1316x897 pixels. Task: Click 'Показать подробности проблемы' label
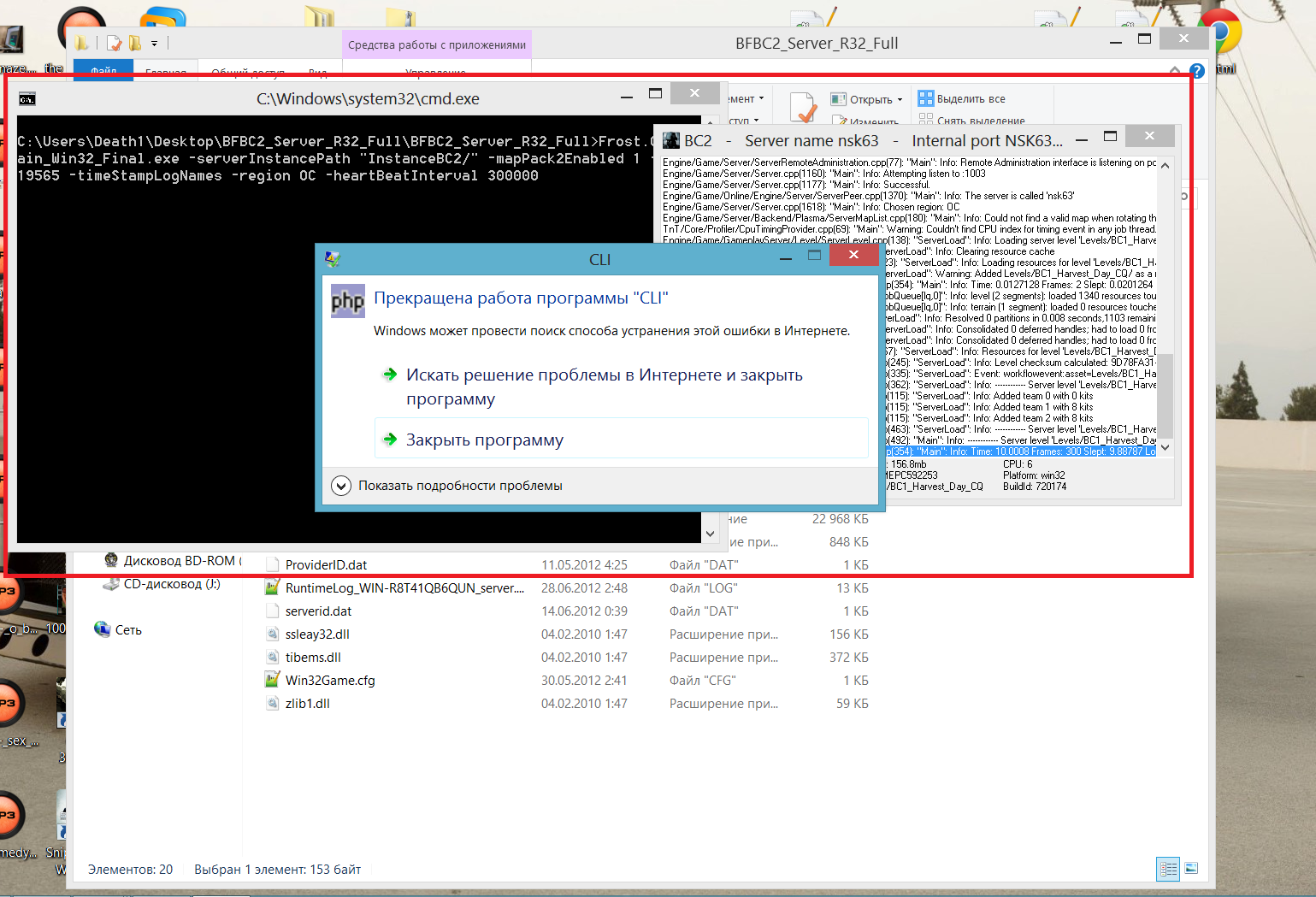tap(460, 486)
